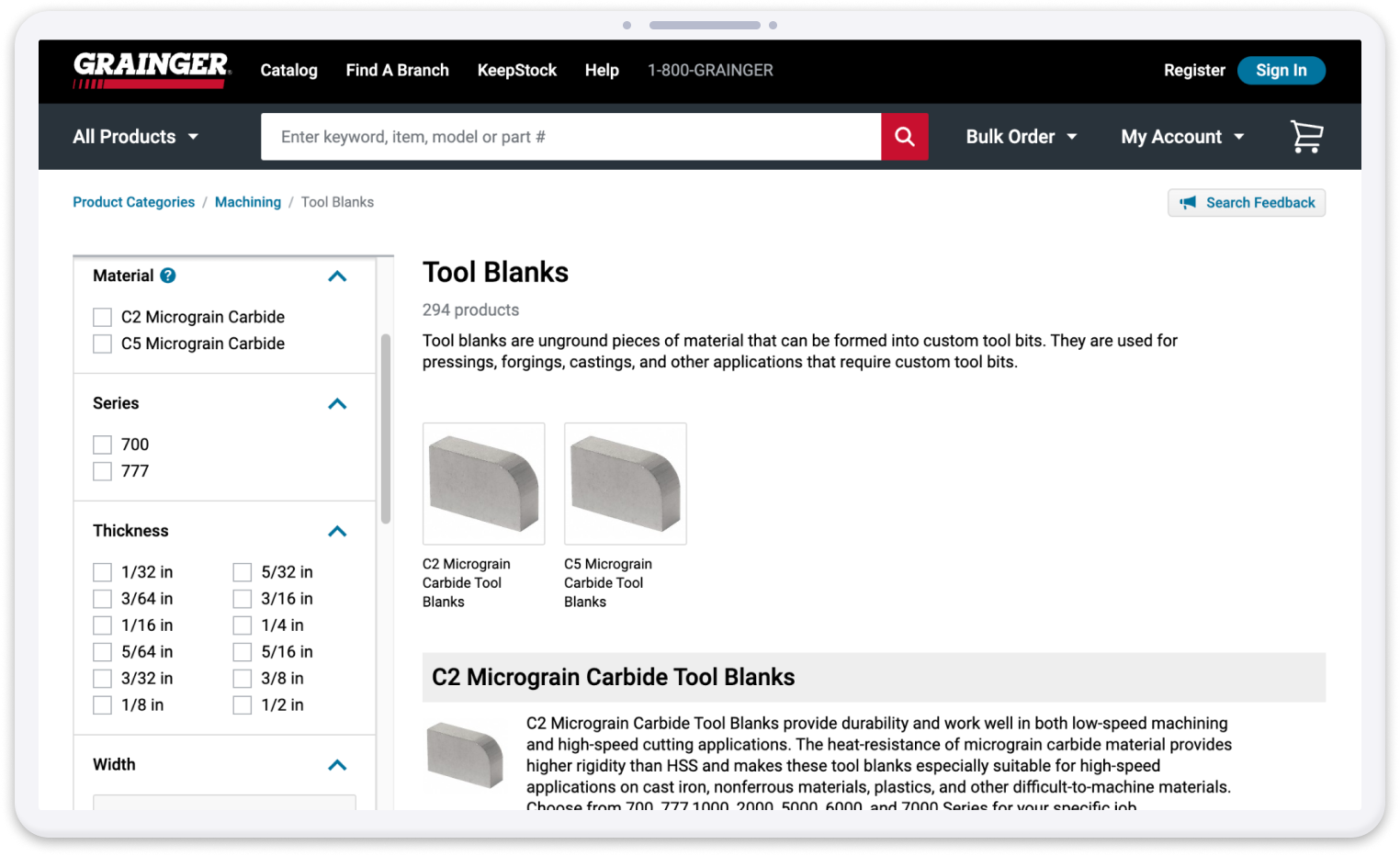Check the 1/2 in thickness option

point(243,705)
